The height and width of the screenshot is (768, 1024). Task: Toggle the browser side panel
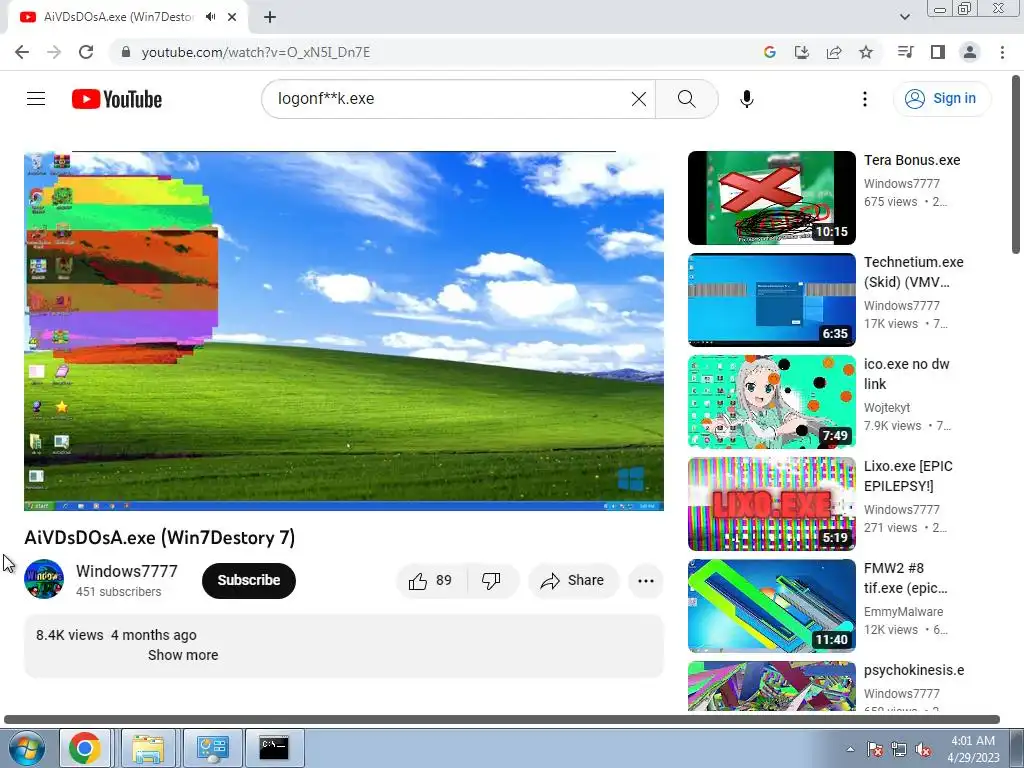tap(938, 52)
